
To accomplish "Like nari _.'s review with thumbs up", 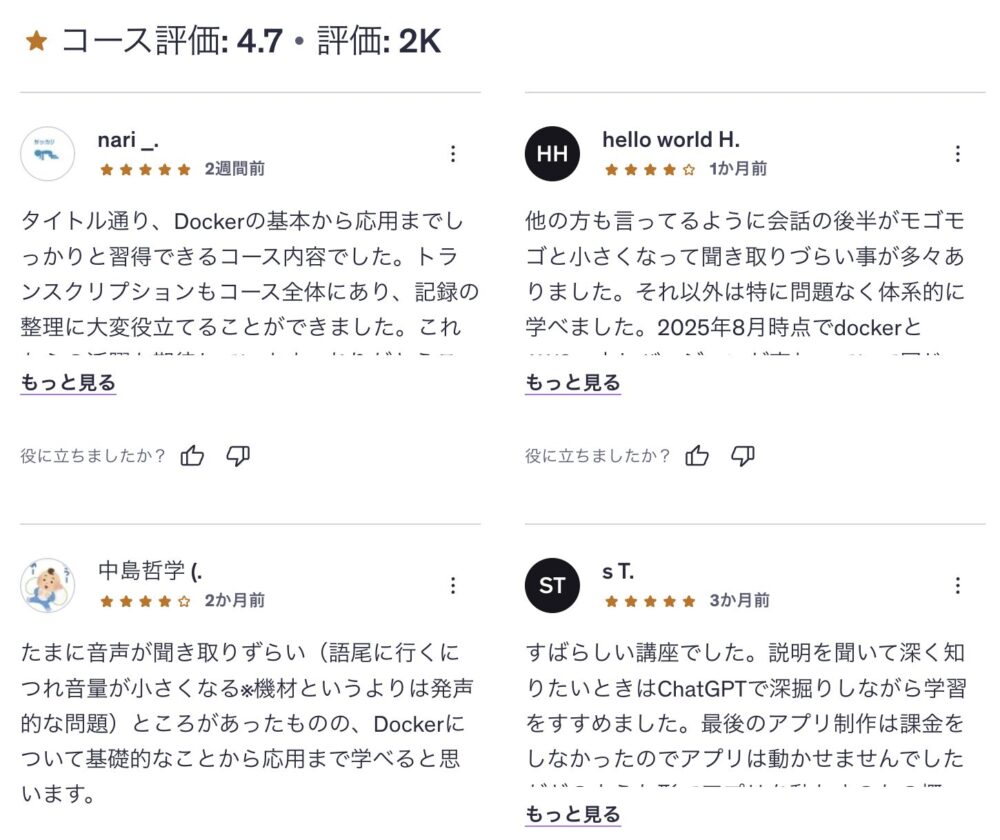I will coord(193,456).
